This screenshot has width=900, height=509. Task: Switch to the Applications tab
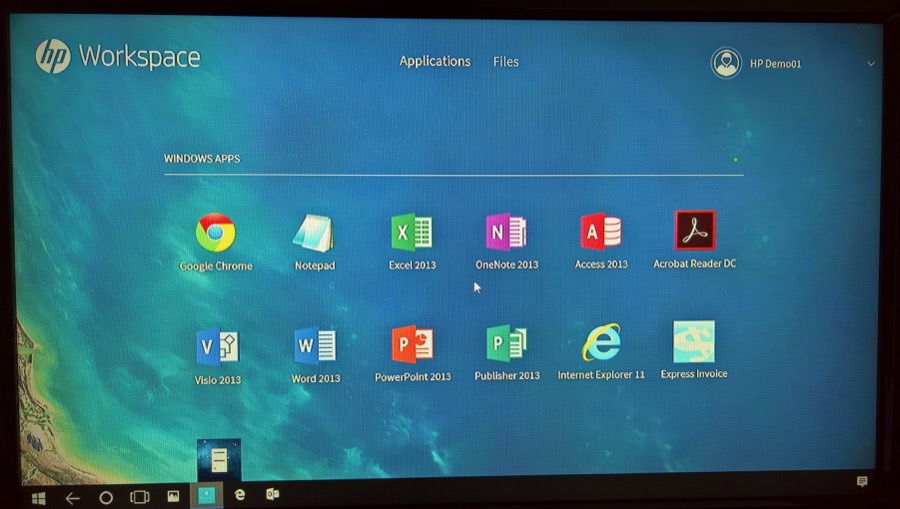click(435, 61)
